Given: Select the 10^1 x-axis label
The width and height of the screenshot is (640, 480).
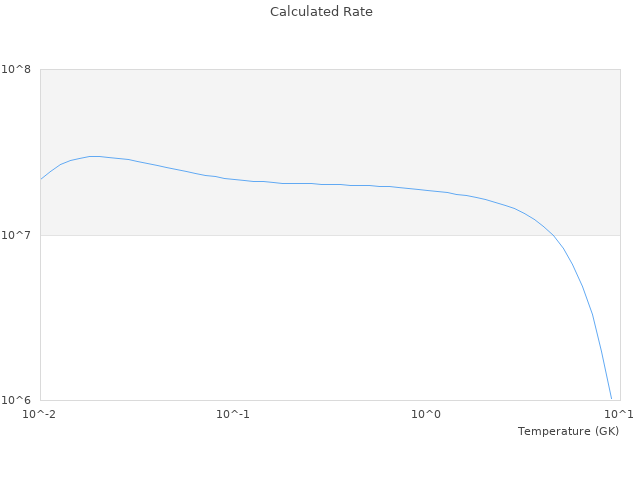Looking at the screenshot, I should (618, 414).
